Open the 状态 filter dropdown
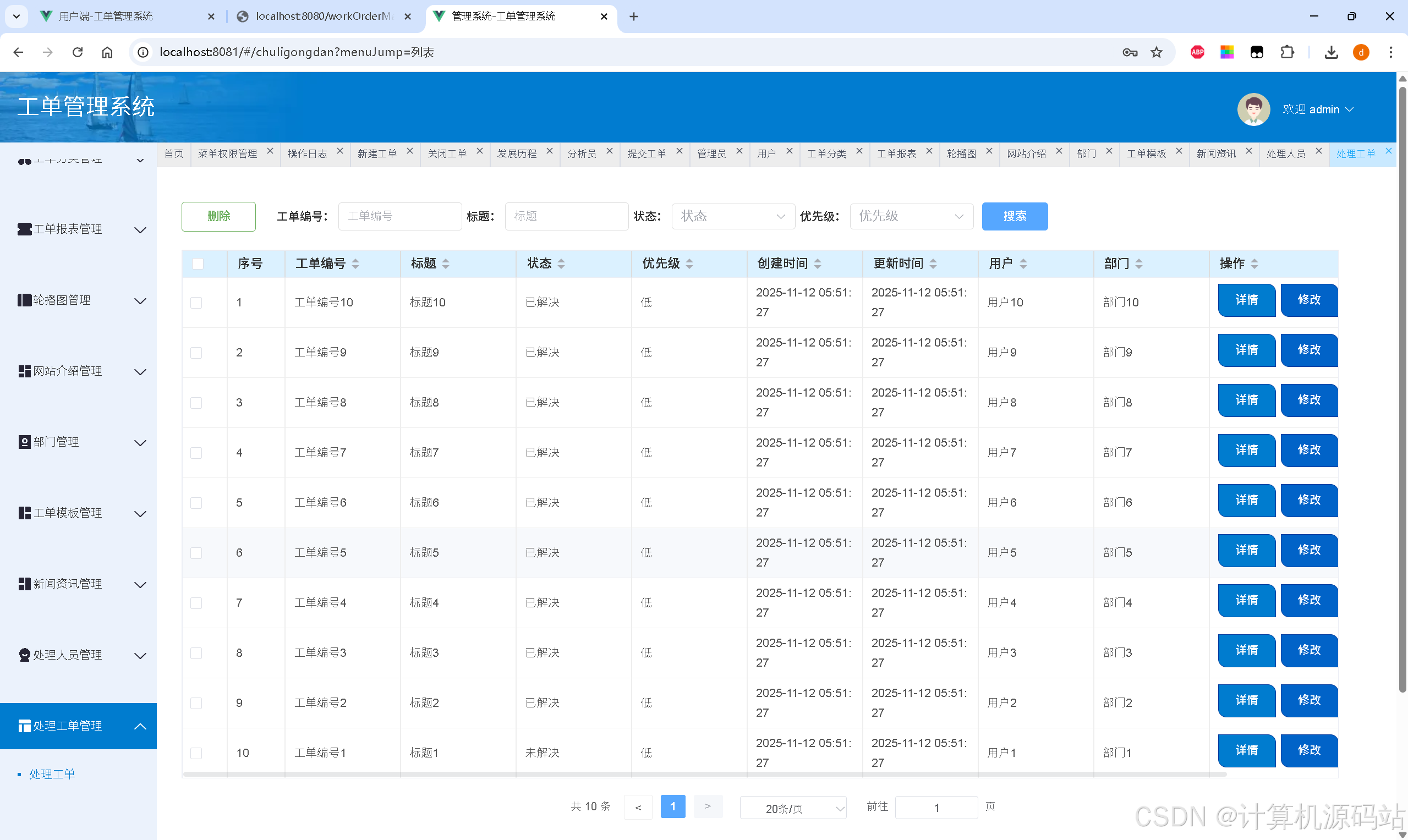This screenshot has width=1408, height=840. pos(732,216)
